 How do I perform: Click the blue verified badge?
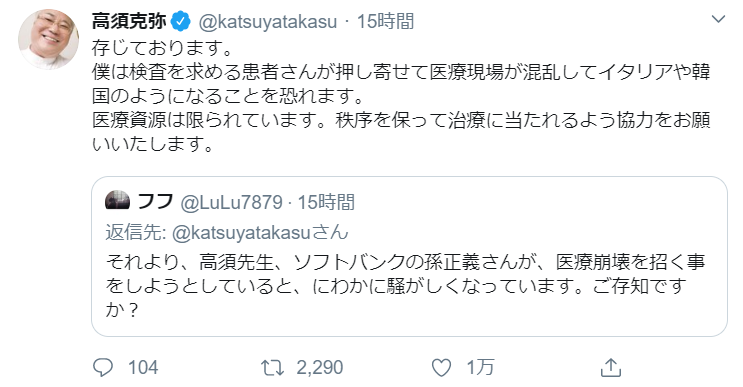181,22
